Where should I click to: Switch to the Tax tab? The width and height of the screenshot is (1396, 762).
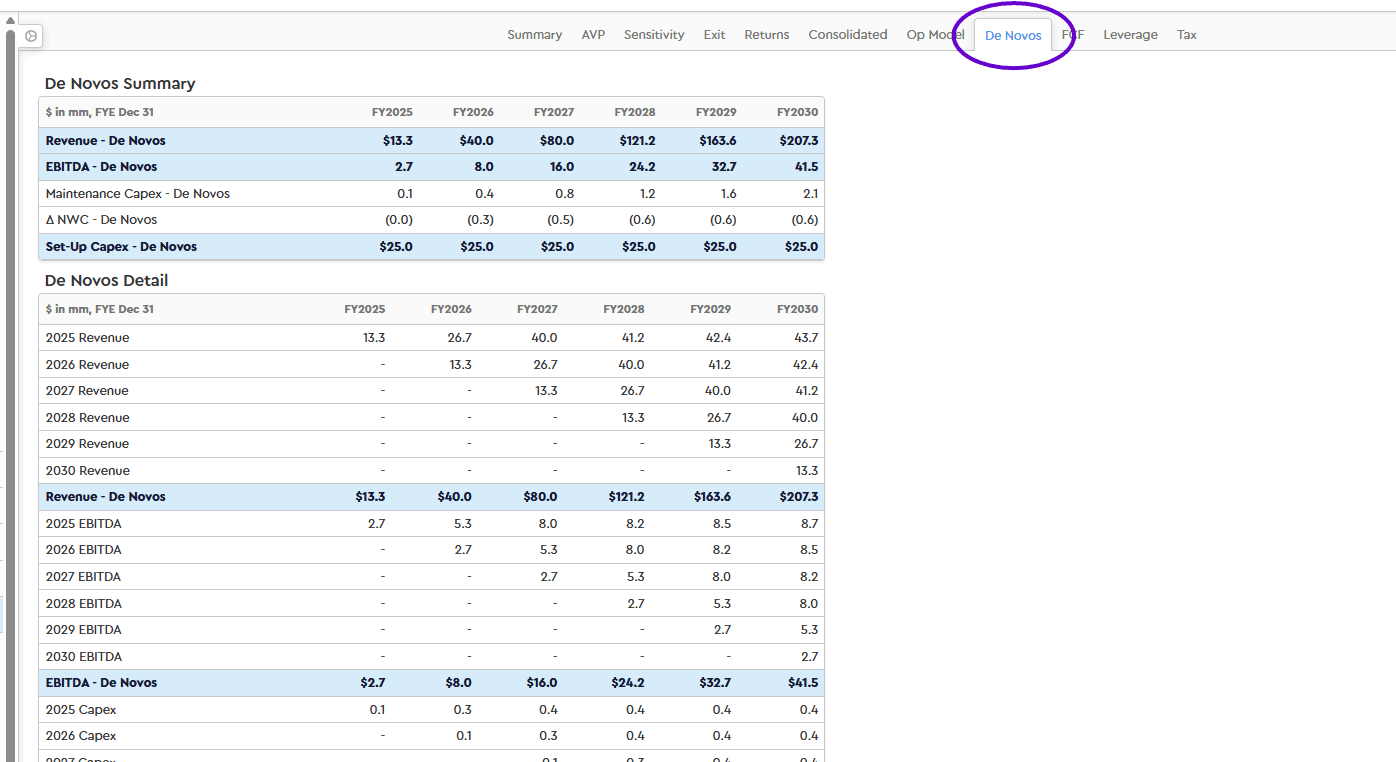point(1186,35)
